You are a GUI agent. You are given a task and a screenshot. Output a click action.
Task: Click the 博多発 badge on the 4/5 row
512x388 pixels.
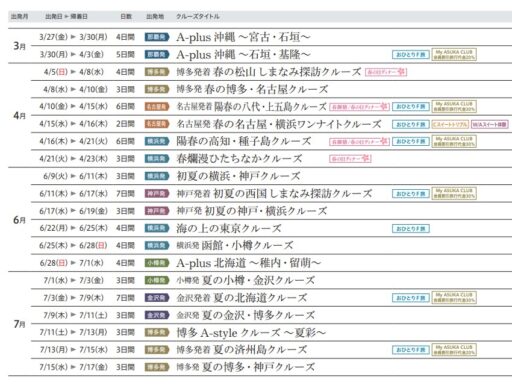pyautogui.click(x=157, y=72)
